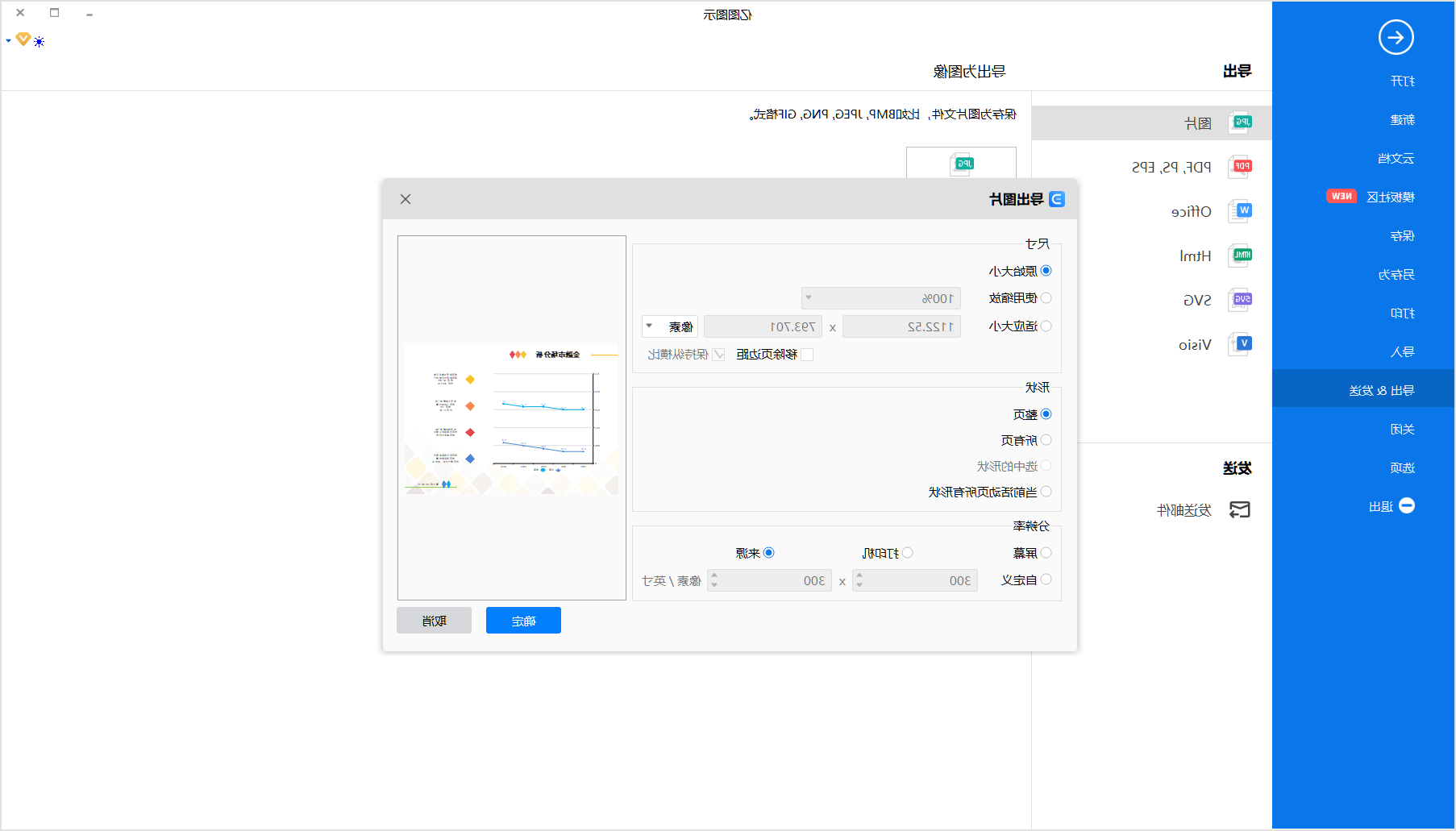Click the red NEW badge beside 模板社区
Viewport: 1456px width, 831px height.
(1342, 196)
